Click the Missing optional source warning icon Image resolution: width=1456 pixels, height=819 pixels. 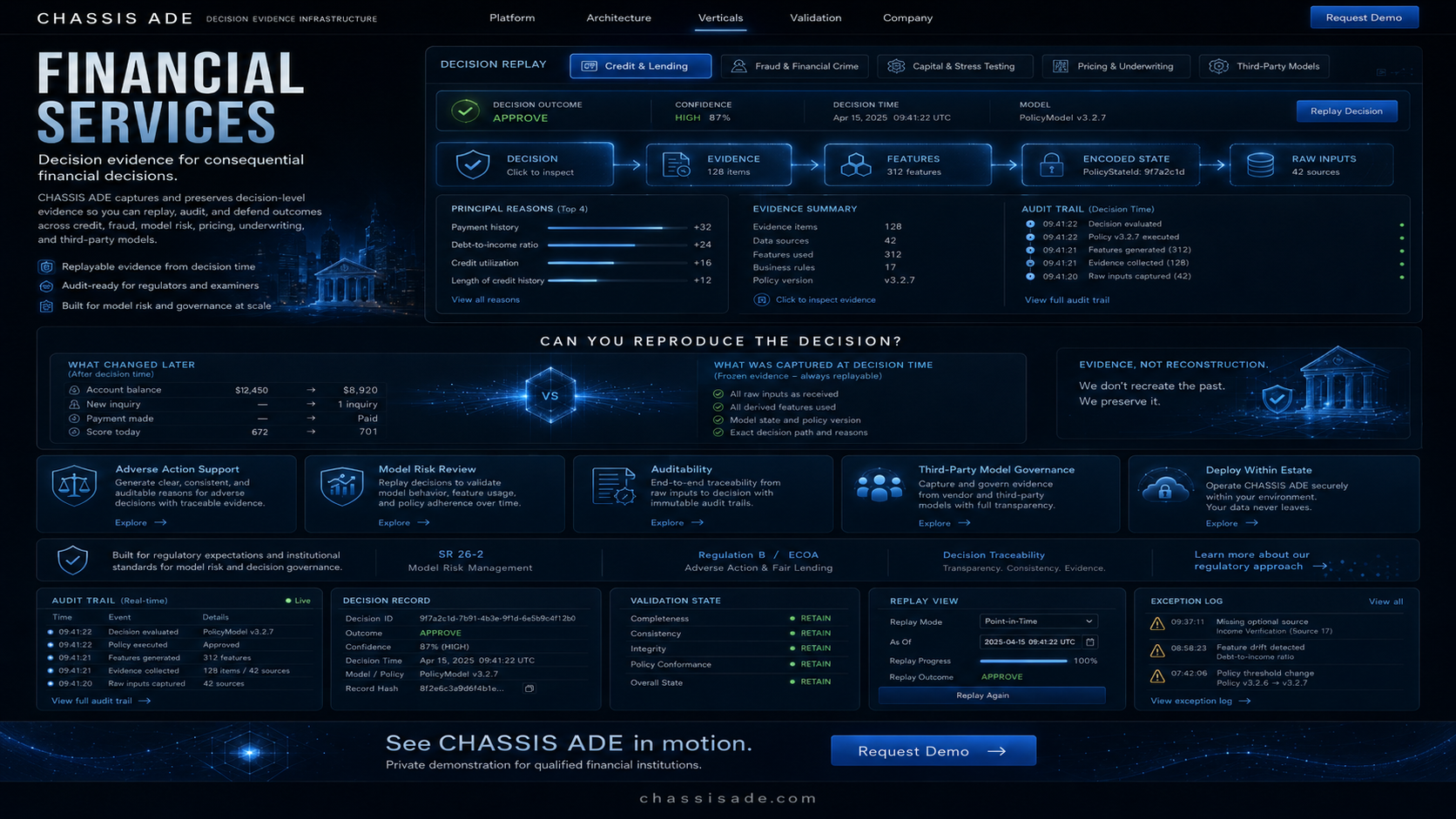[1157, 624]
